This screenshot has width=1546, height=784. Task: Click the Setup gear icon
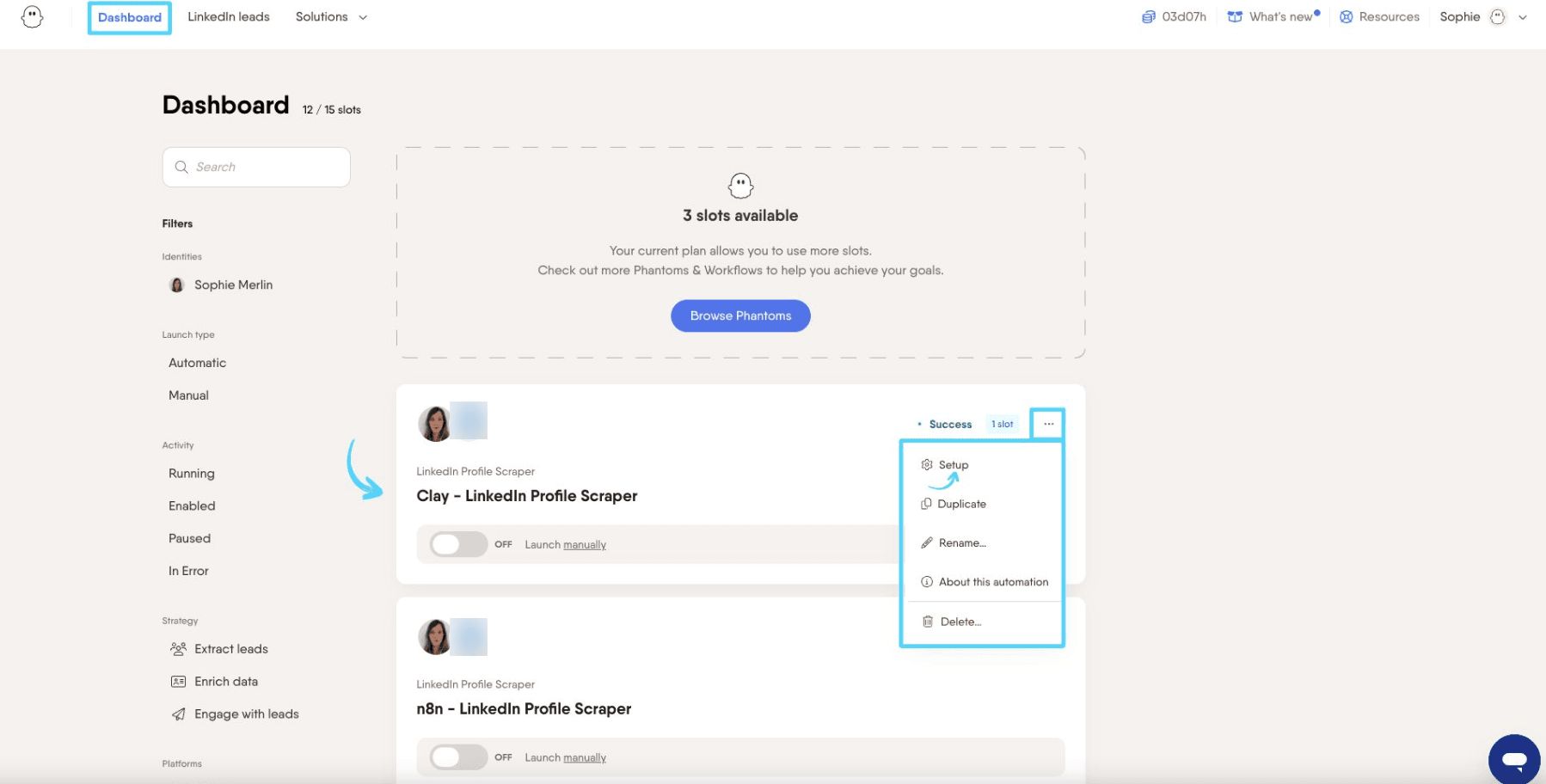(926, 465)
